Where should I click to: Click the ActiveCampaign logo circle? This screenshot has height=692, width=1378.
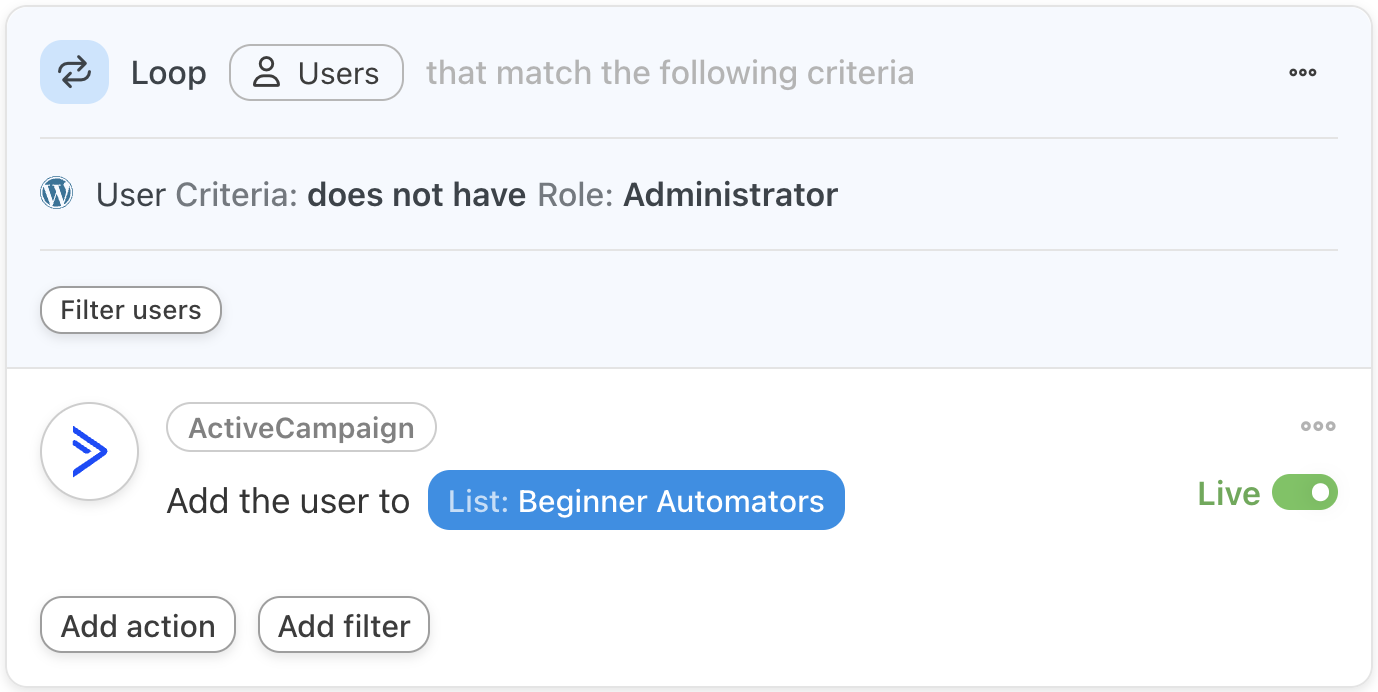point(89,452)
